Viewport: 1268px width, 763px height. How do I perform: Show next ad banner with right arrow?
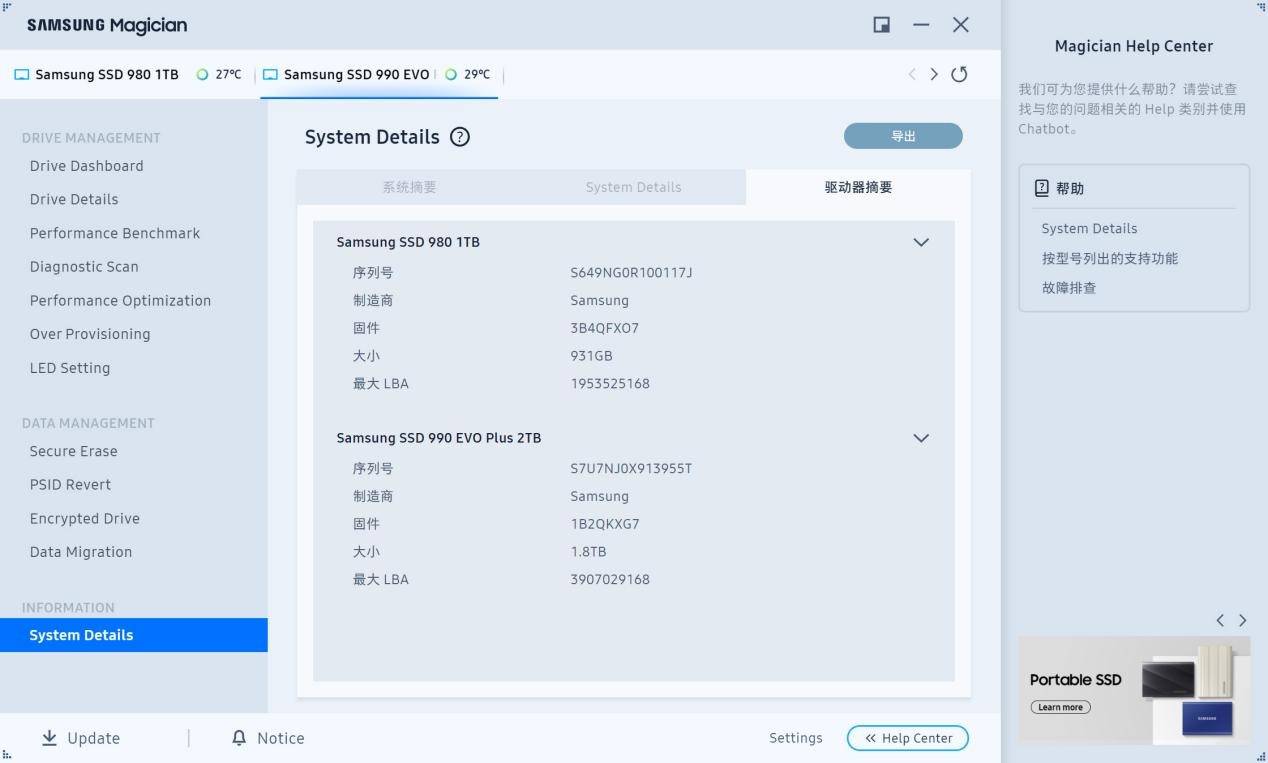tap(1242, 620)
